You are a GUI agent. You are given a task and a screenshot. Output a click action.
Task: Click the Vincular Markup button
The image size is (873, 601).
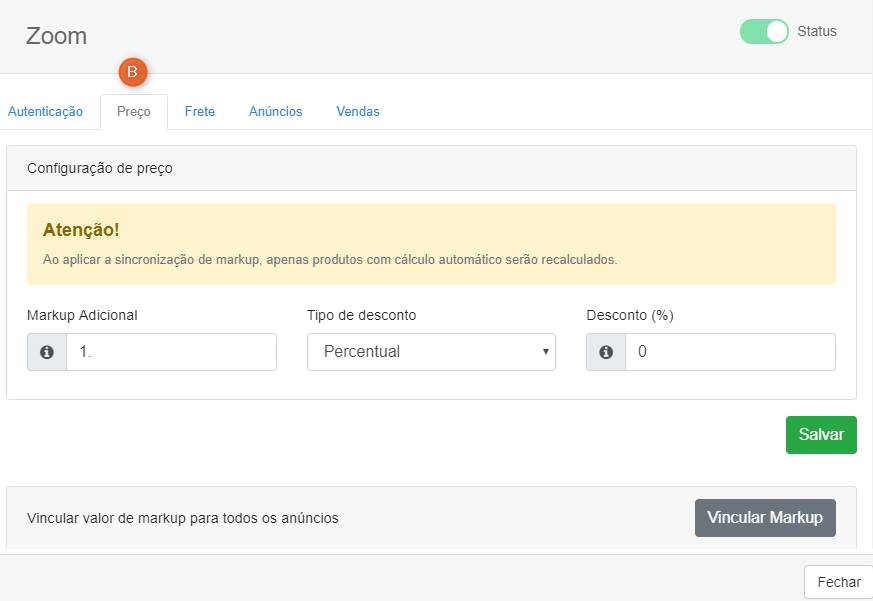pyautogui.click(x=765, y=517)
